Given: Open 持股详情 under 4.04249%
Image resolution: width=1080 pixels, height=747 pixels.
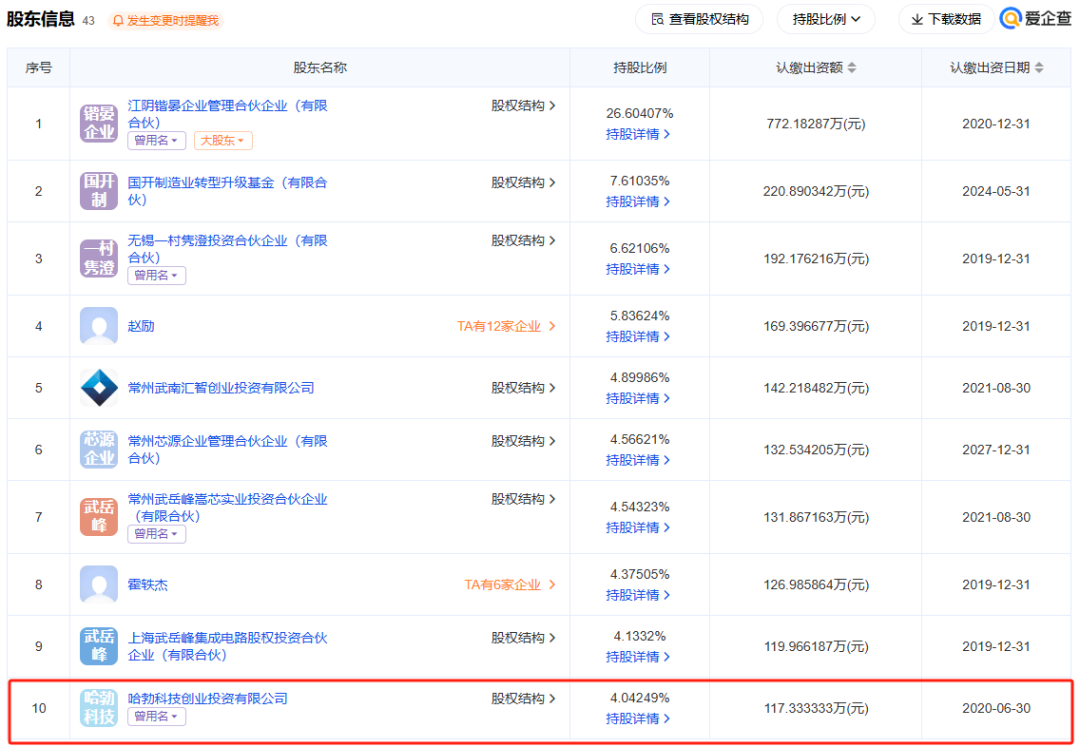Looking at the screenshot, I should click(638, 719).
